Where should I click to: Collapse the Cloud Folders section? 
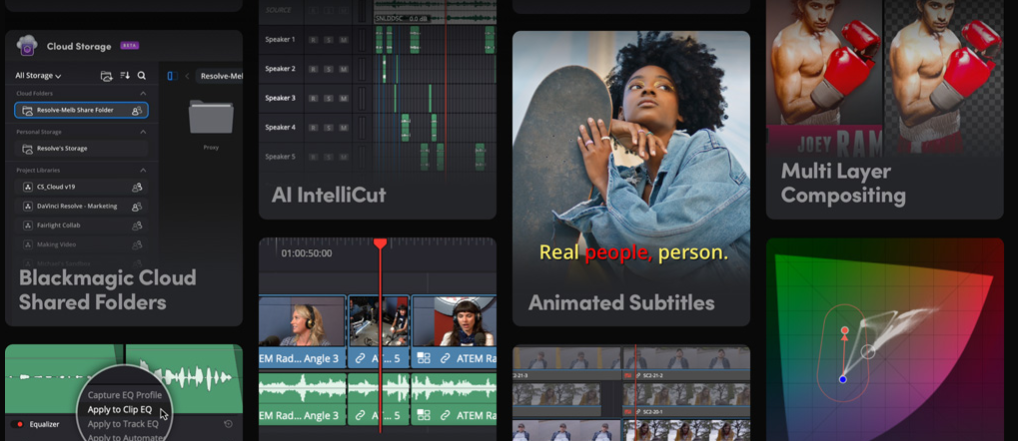click(x=142, y=93)
